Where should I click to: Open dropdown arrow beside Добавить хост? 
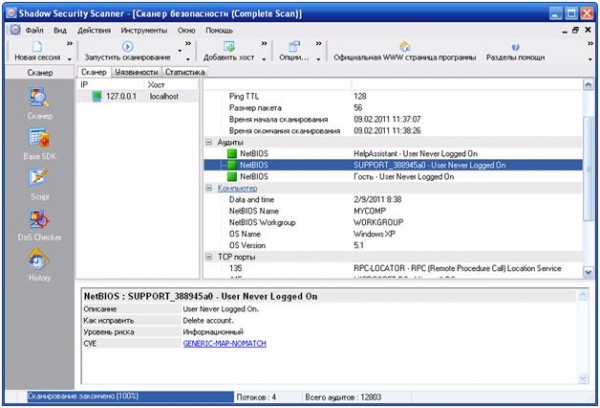coord(264,59)
